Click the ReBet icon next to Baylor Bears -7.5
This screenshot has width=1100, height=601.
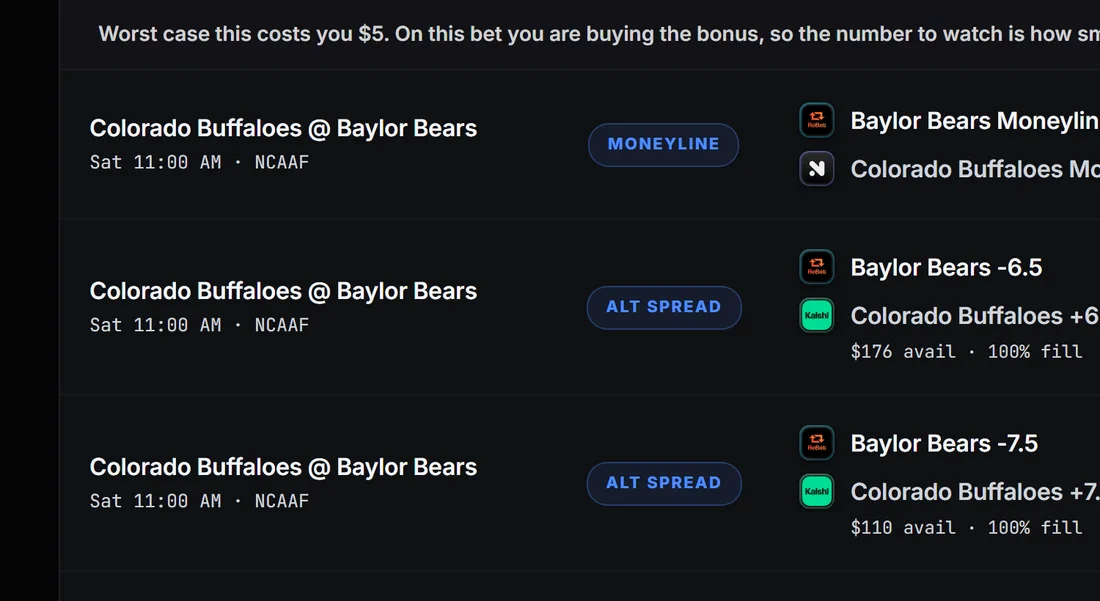(817, 443)
